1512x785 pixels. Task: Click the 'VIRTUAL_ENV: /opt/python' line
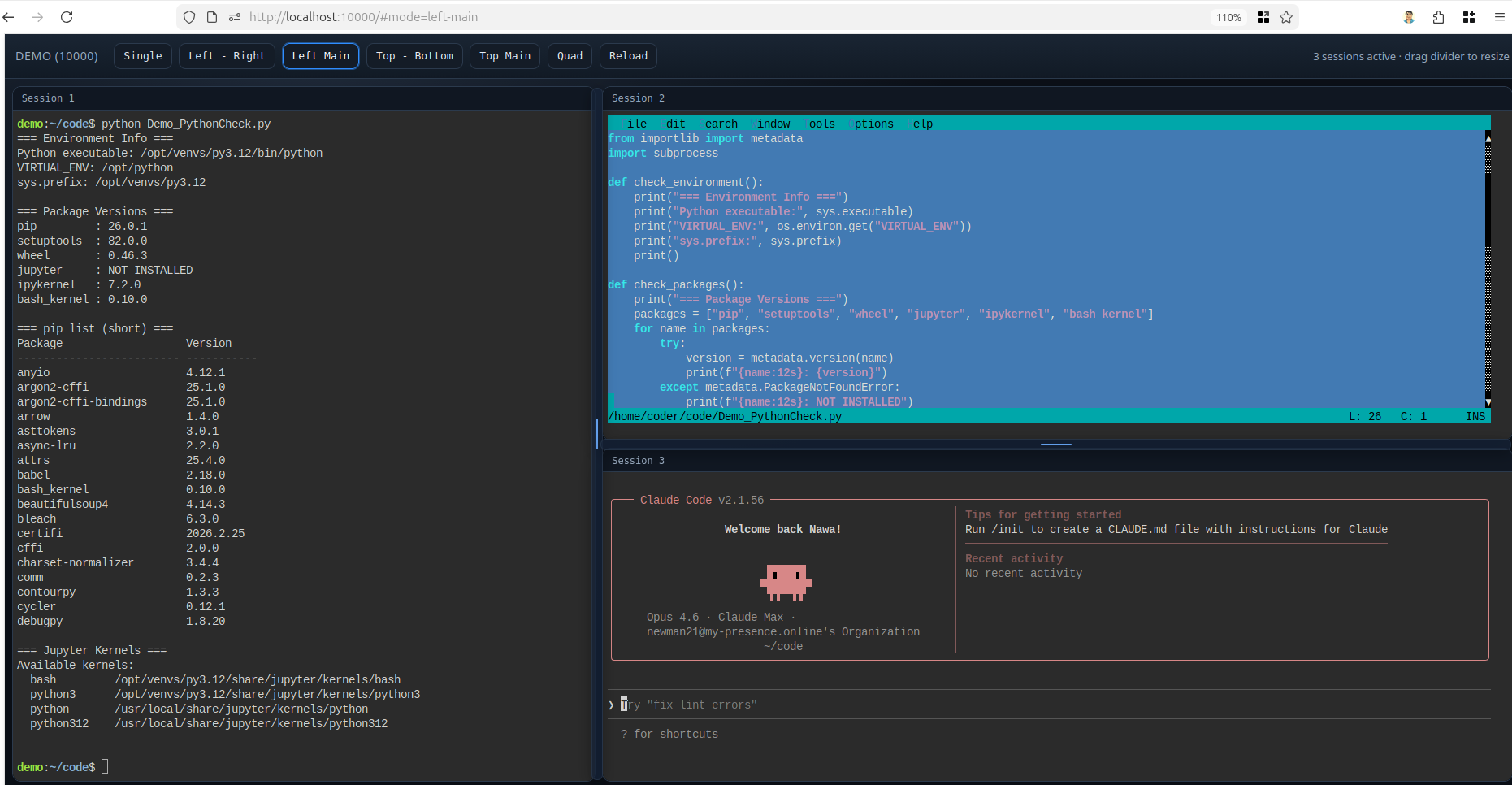click(95, 167)
